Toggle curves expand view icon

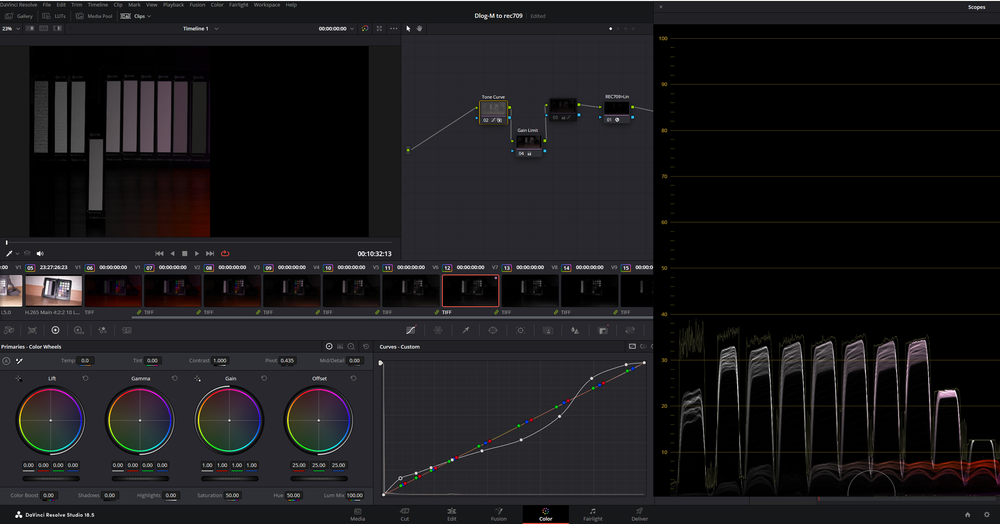point(632,347)
